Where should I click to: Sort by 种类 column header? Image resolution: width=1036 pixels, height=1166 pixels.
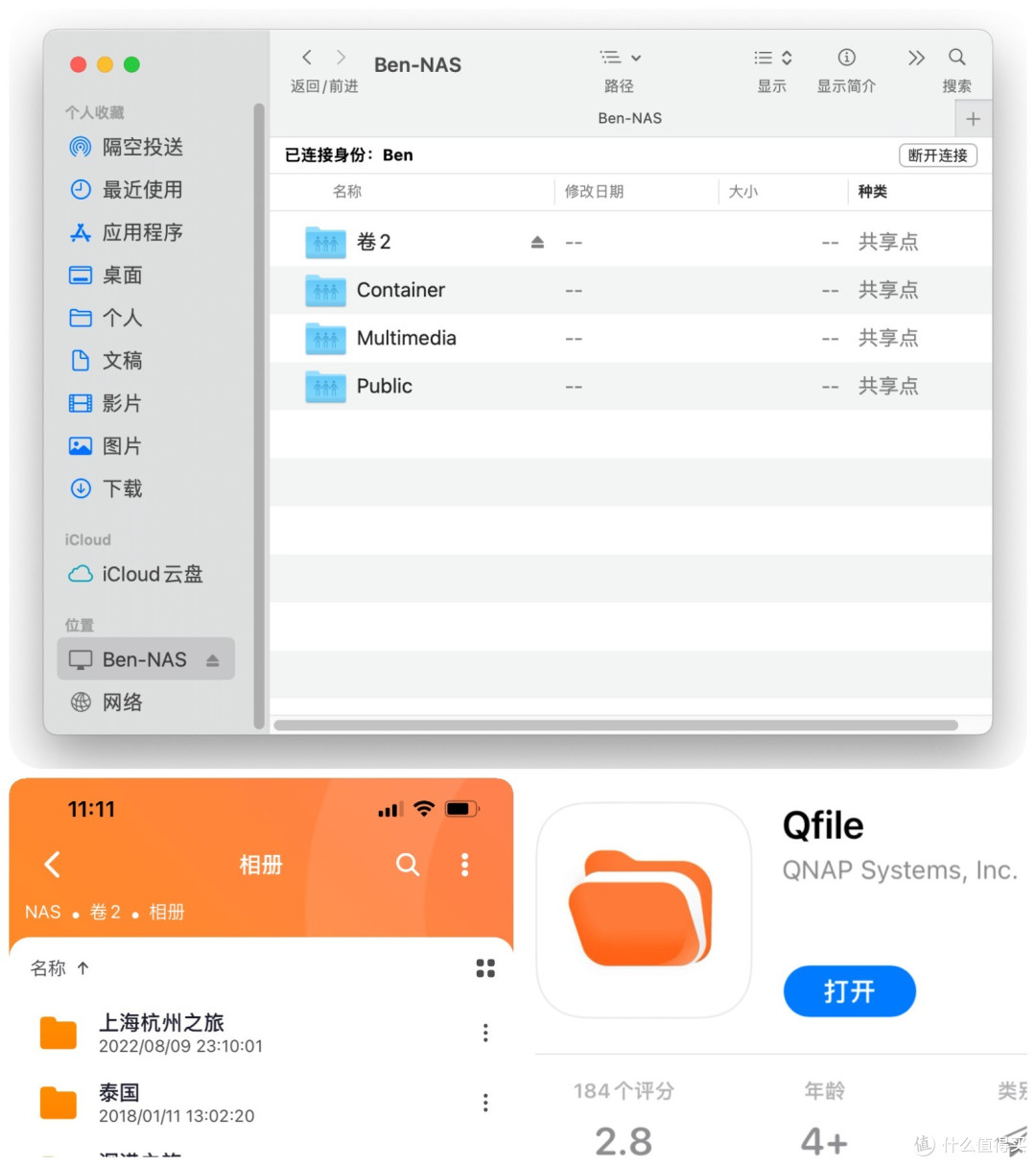tap(873, 192)
